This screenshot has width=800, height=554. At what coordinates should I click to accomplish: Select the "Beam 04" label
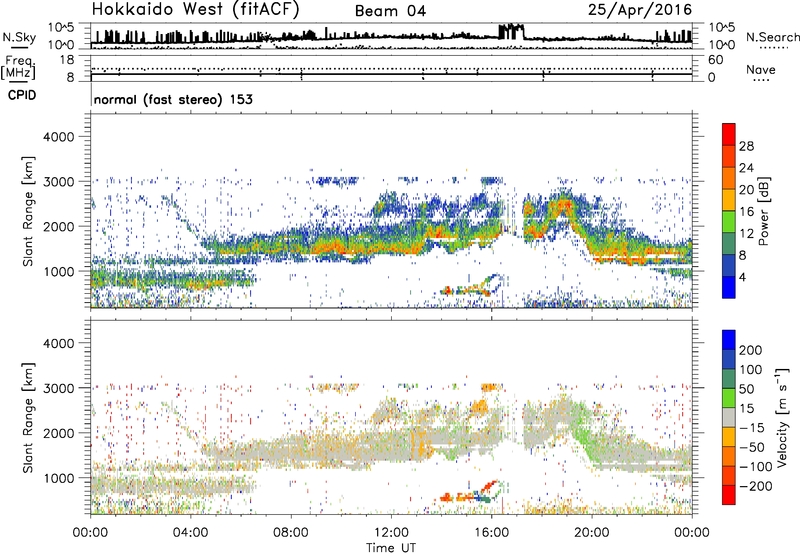(x=390, y=11)
